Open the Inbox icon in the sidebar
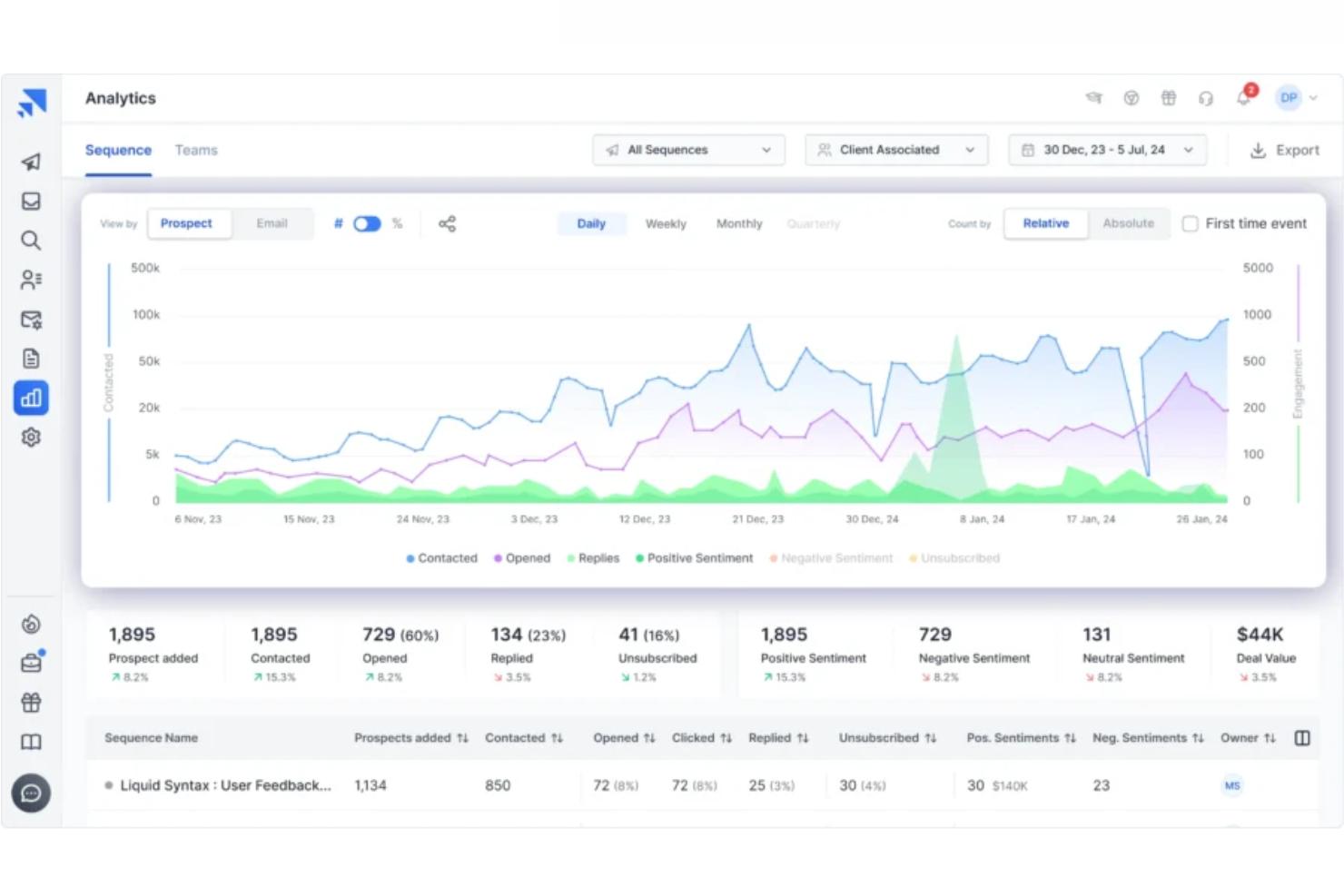The image size is (1344, 896). point(31,201)
